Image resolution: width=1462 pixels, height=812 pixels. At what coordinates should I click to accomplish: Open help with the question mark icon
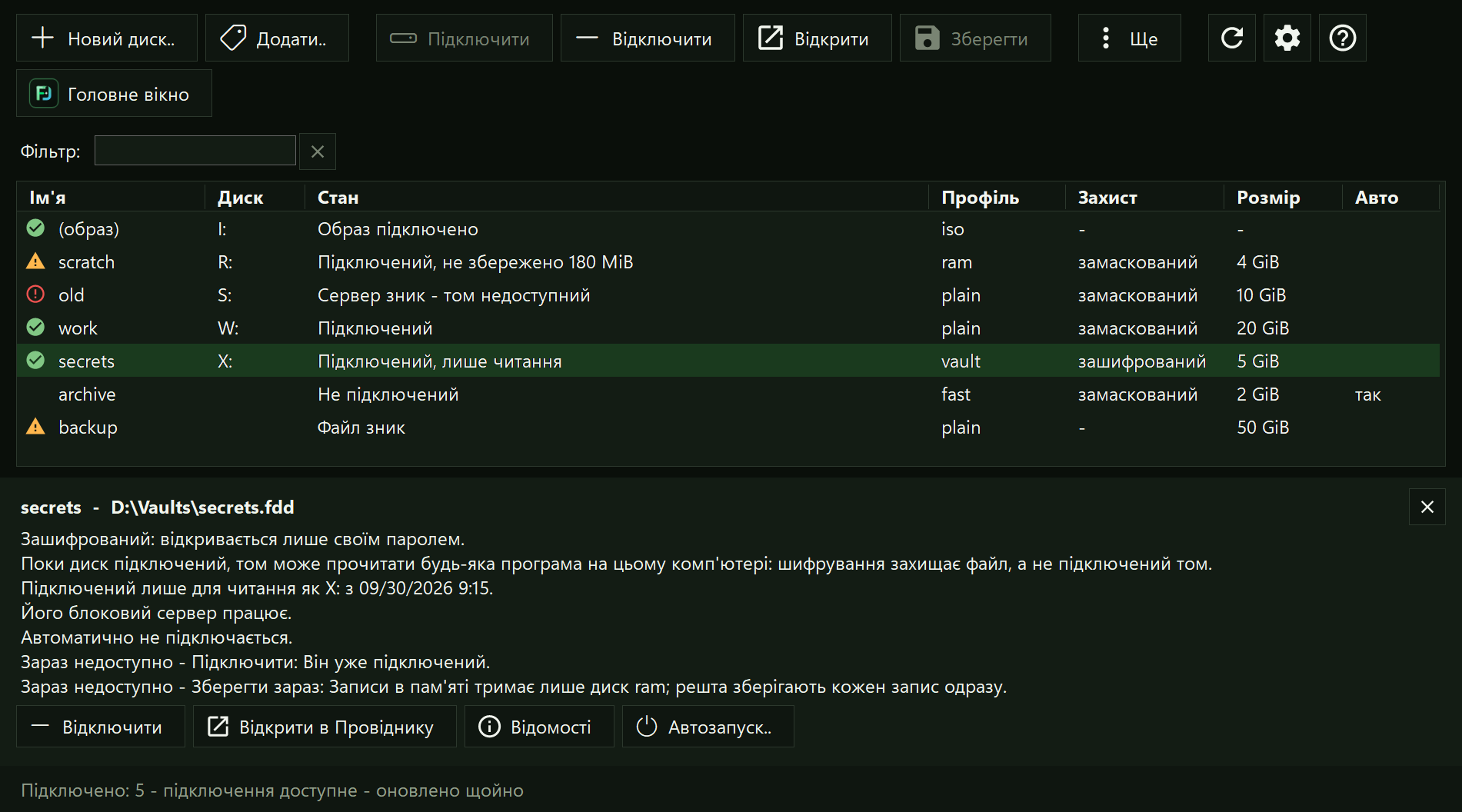[1343, 38]
